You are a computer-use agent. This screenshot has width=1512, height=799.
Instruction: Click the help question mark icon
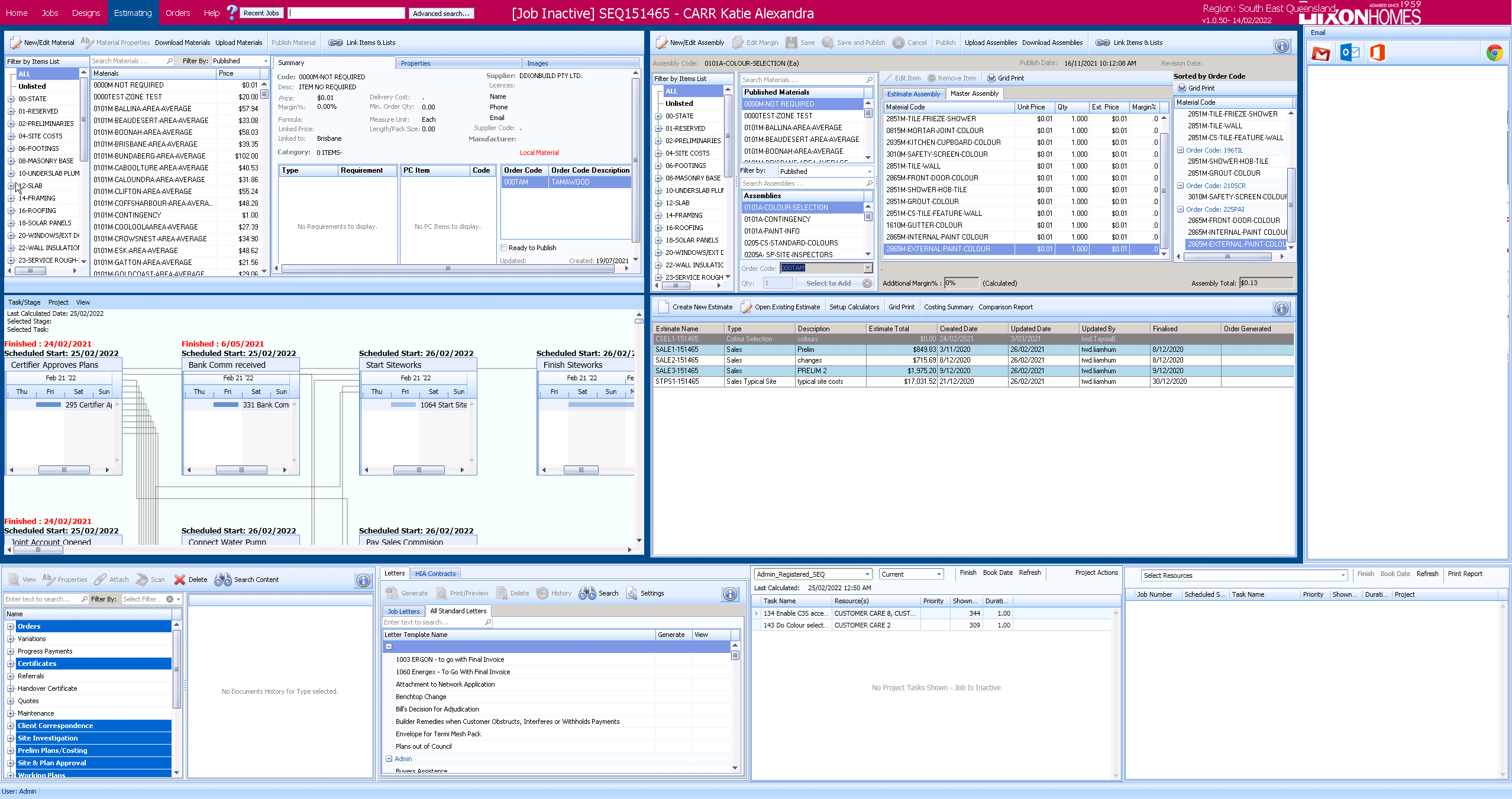(x=232, y=12)
